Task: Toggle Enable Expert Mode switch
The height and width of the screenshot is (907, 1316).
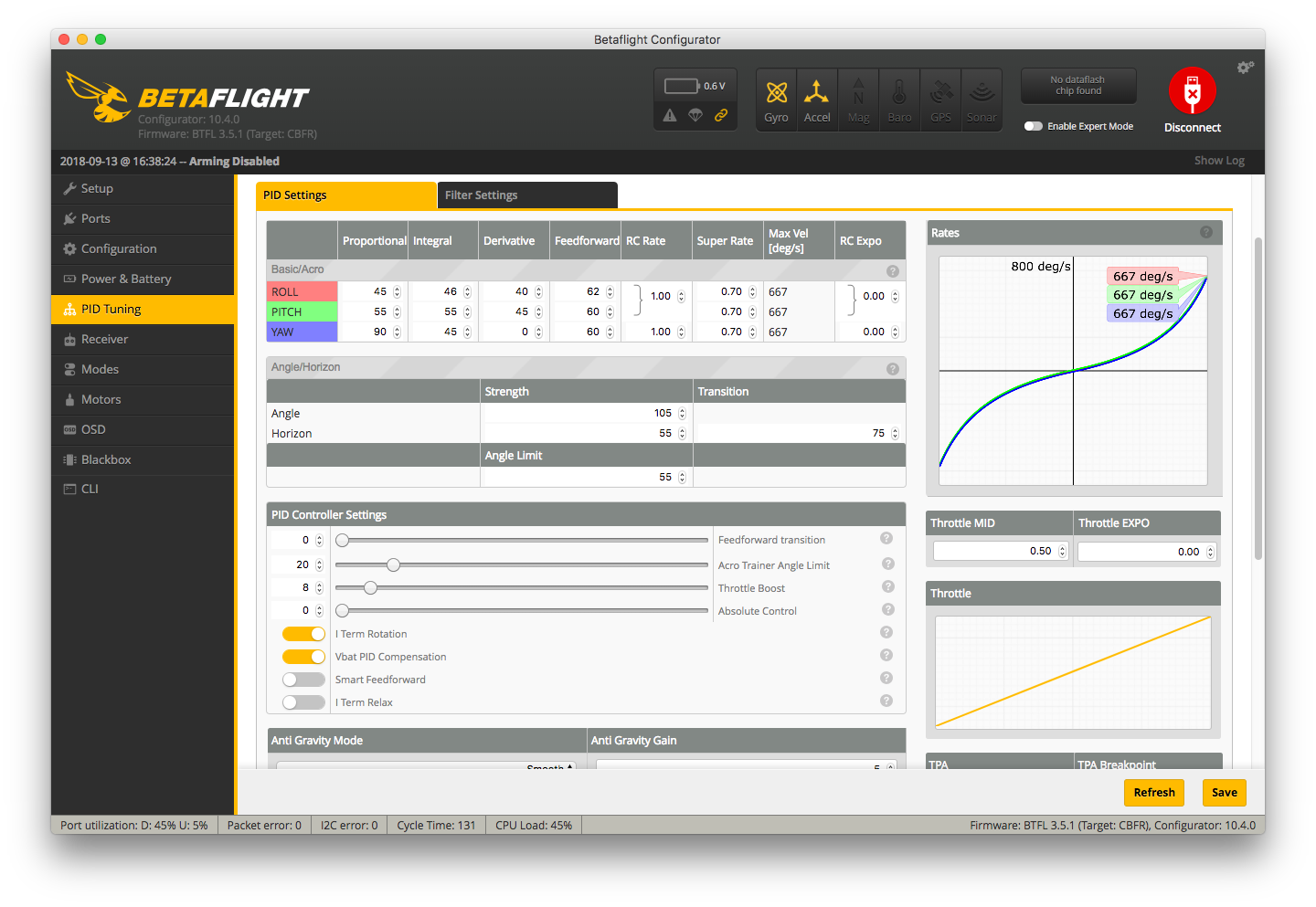Action: [1034, 126]
